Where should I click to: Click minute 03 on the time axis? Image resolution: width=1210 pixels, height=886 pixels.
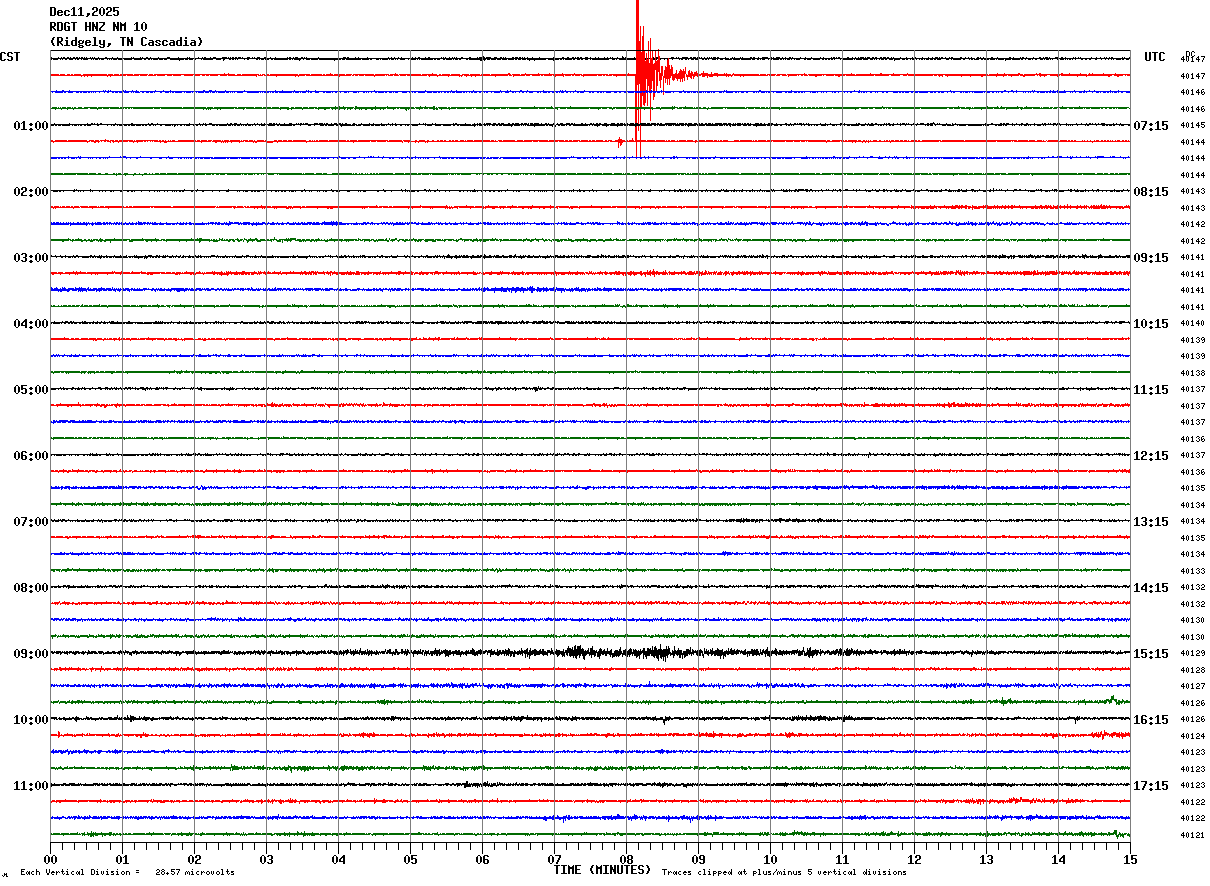pyautogui.click(x=266, y=859)
